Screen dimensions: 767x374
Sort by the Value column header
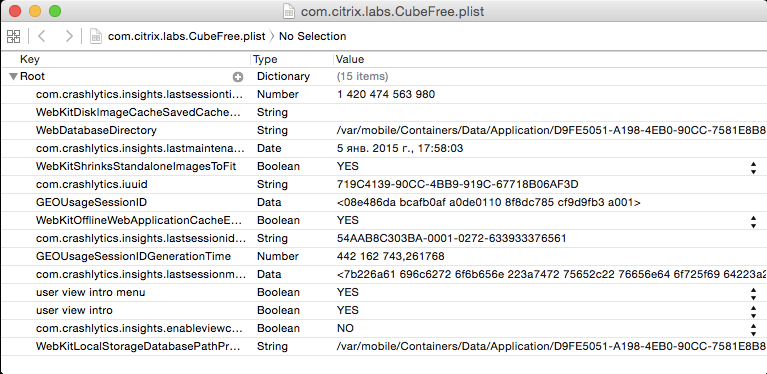point(350,59)
